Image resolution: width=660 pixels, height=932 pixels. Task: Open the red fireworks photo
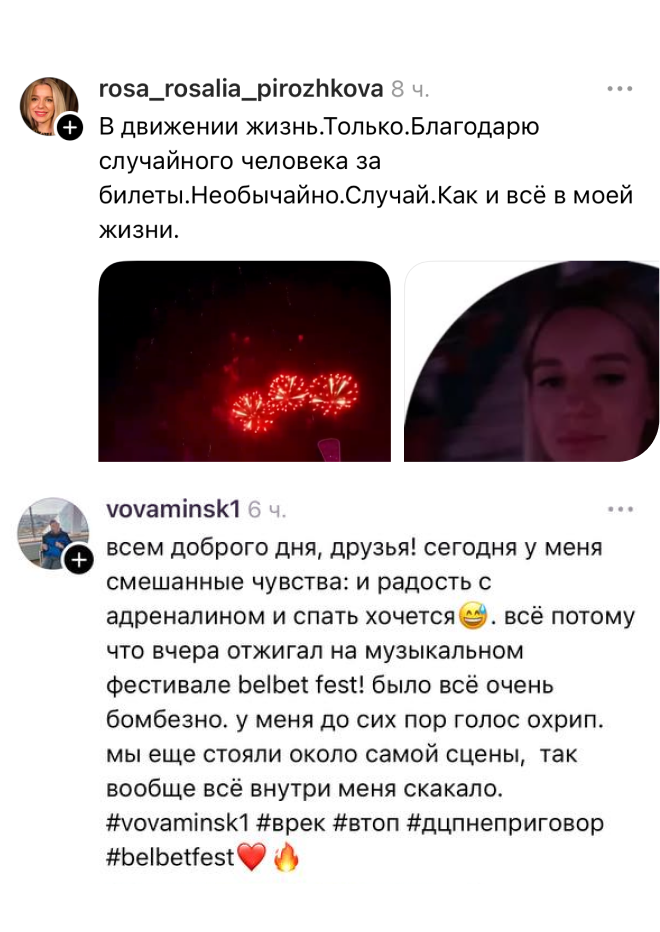click(244, 361)
